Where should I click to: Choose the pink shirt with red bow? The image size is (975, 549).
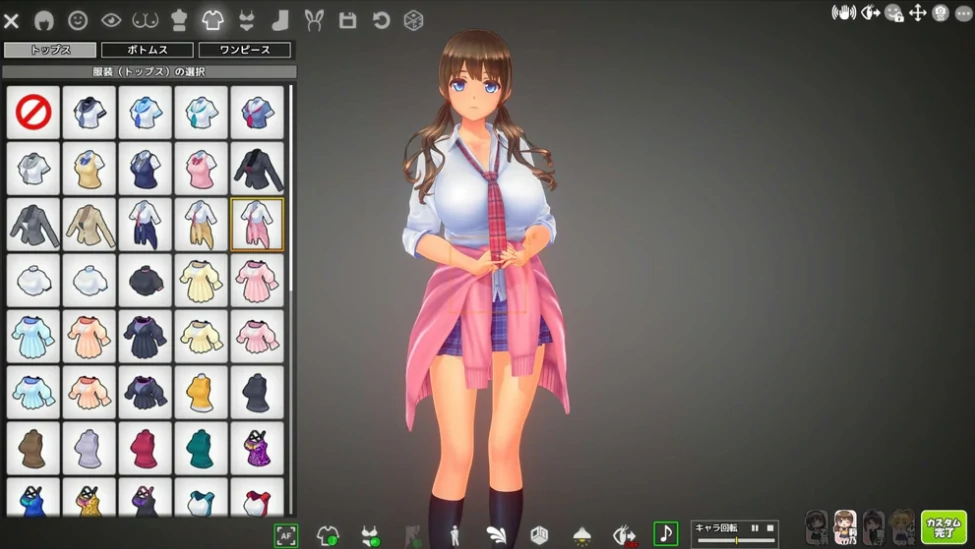201,168
